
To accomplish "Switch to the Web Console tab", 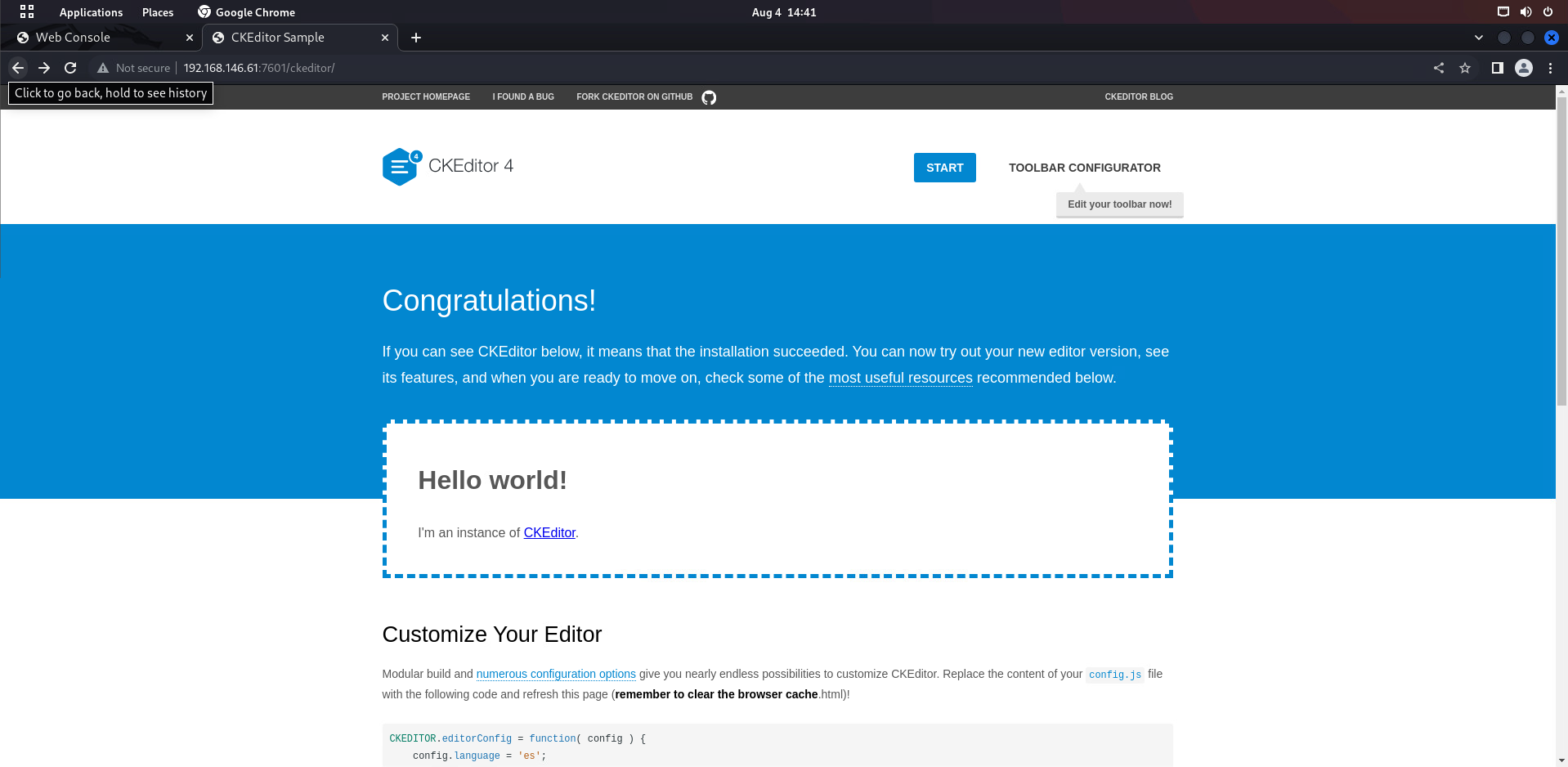I will coord(103,38).
